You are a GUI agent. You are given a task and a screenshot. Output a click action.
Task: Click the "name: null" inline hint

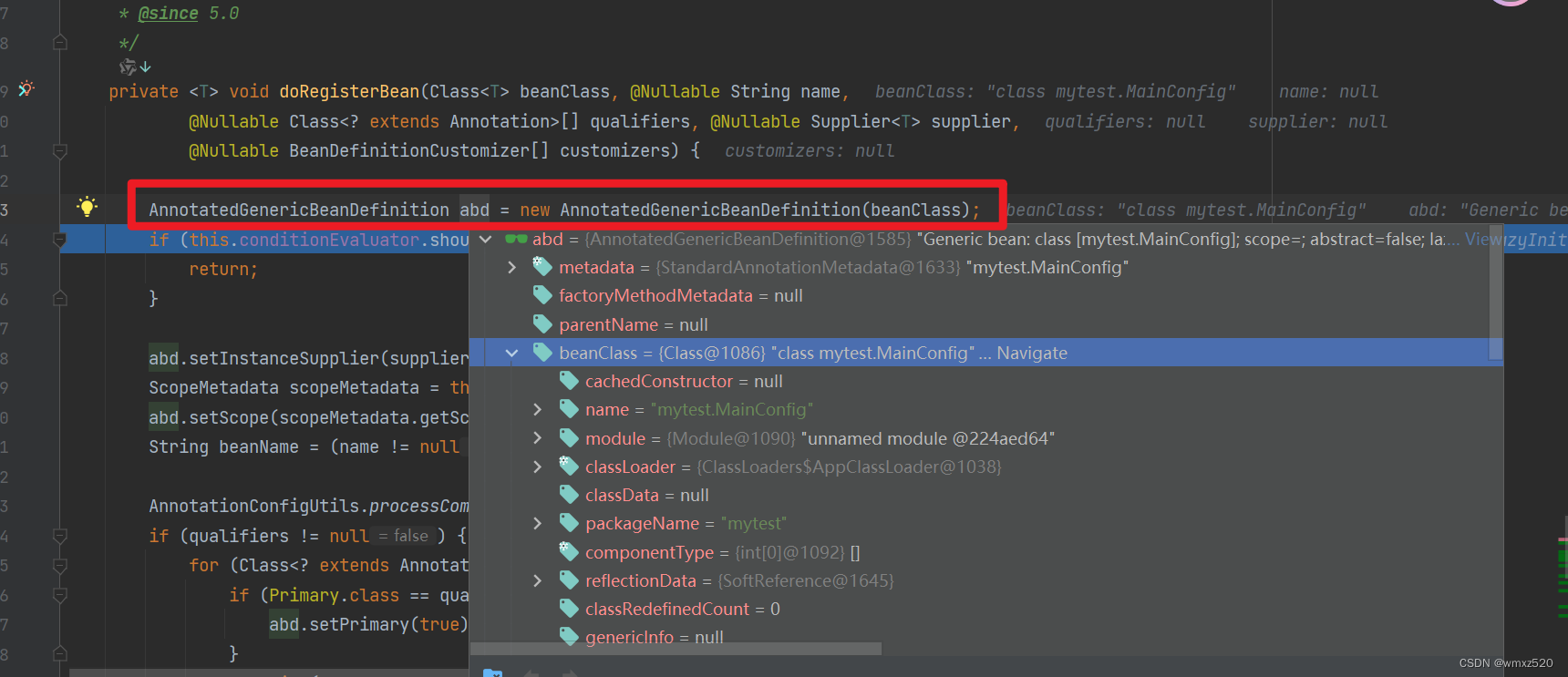1328,91
